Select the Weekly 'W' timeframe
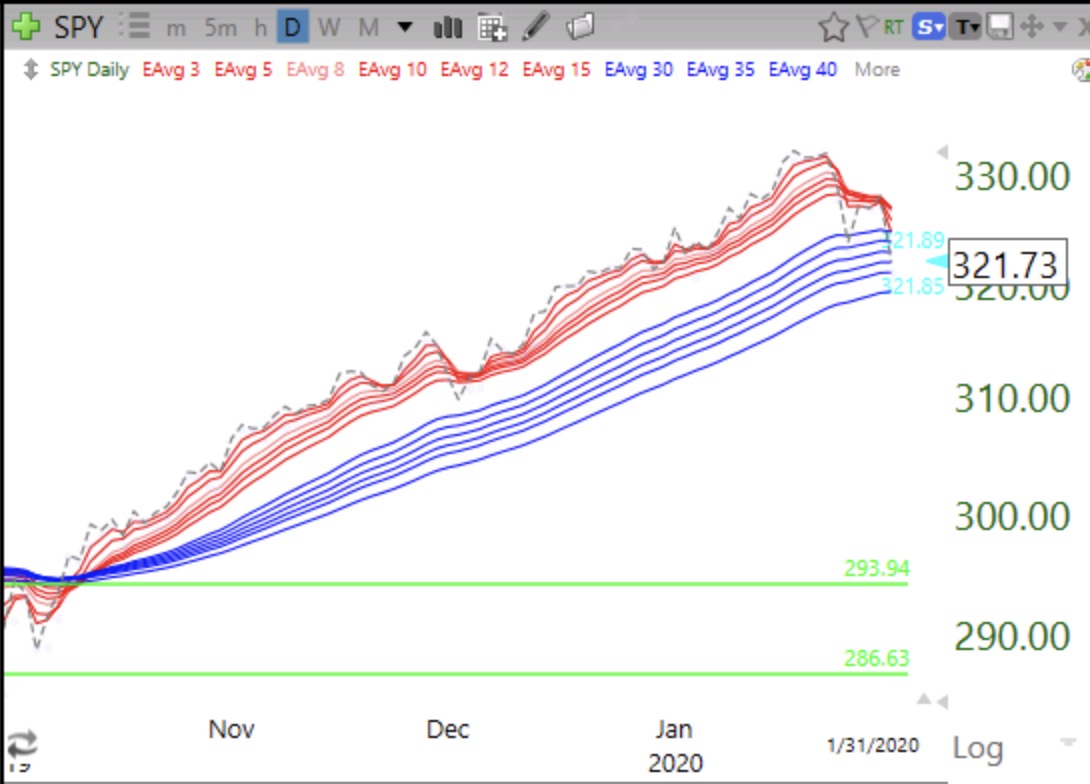Screen dimensions: 1090x784 (x=329, y=28)
